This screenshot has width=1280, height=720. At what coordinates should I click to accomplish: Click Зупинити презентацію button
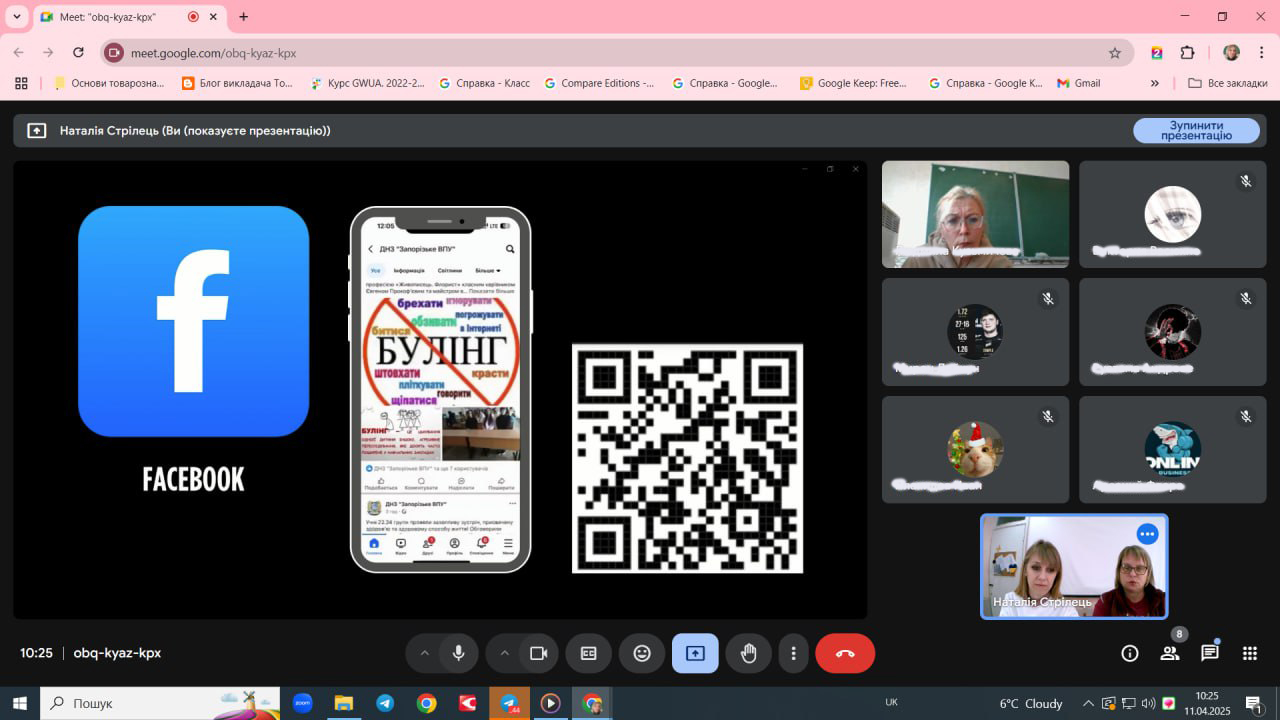tap(1196, 130)
